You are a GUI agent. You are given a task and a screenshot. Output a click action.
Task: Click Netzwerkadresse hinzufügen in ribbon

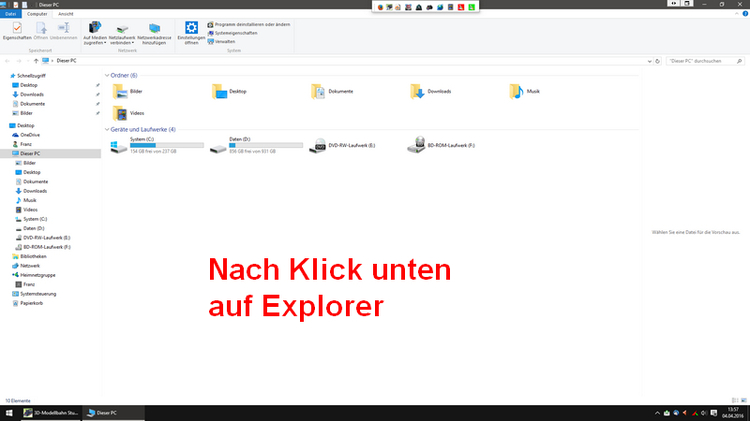(153, 32)
